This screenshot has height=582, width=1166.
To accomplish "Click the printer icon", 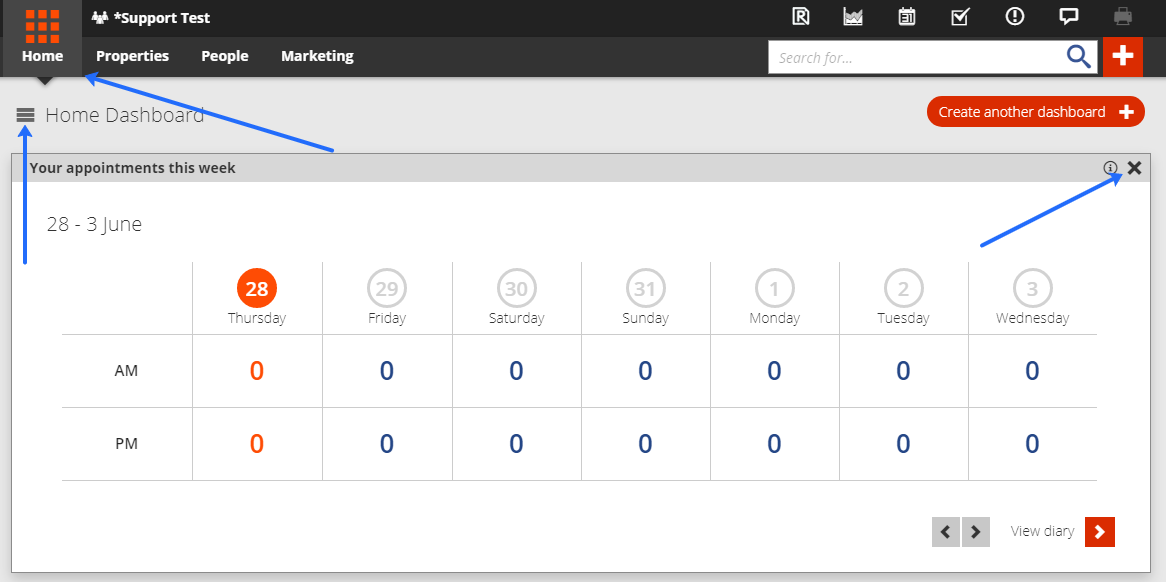I will (x=1123, y=16).
